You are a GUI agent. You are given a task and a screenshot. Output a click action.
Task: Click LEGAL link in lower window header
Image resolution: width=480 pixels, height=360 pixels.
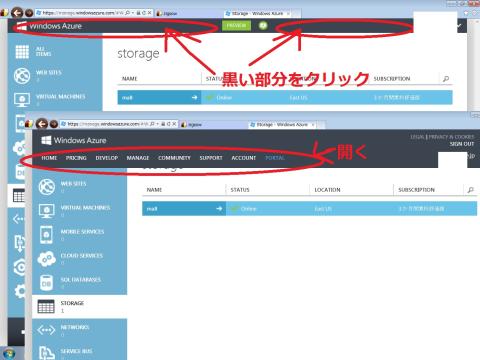(x=417, y=137)
